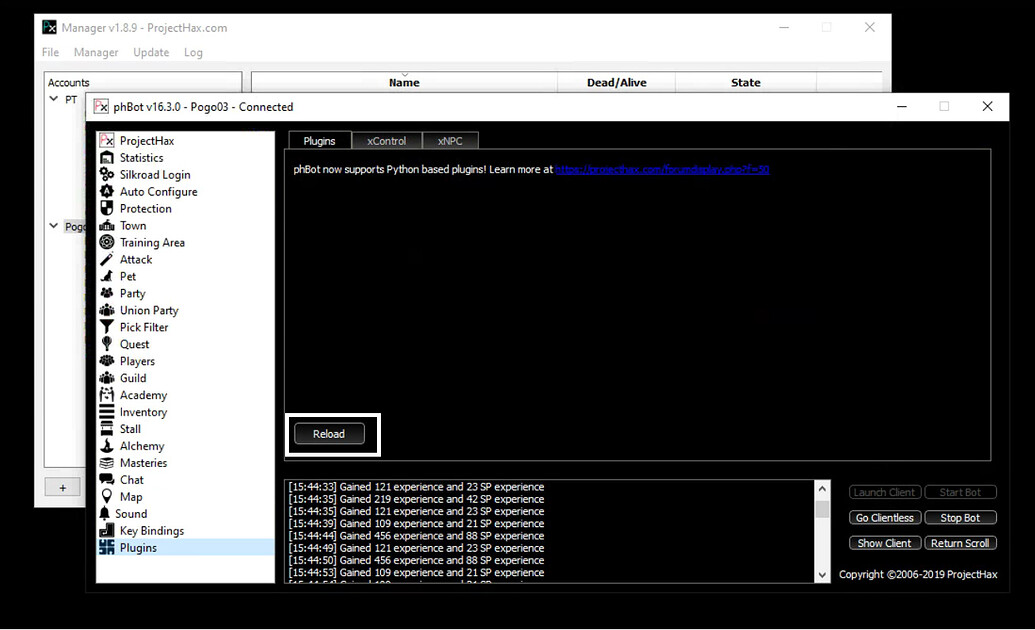Open the Update menu in Manager
The height and width of the screenshot is (630, 1035).
coord(150,52)
